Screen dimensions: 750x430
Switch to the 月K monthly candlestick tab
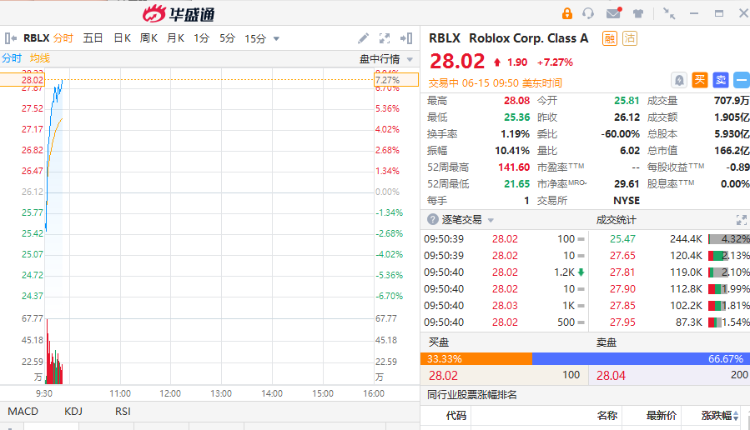[176, 38]
